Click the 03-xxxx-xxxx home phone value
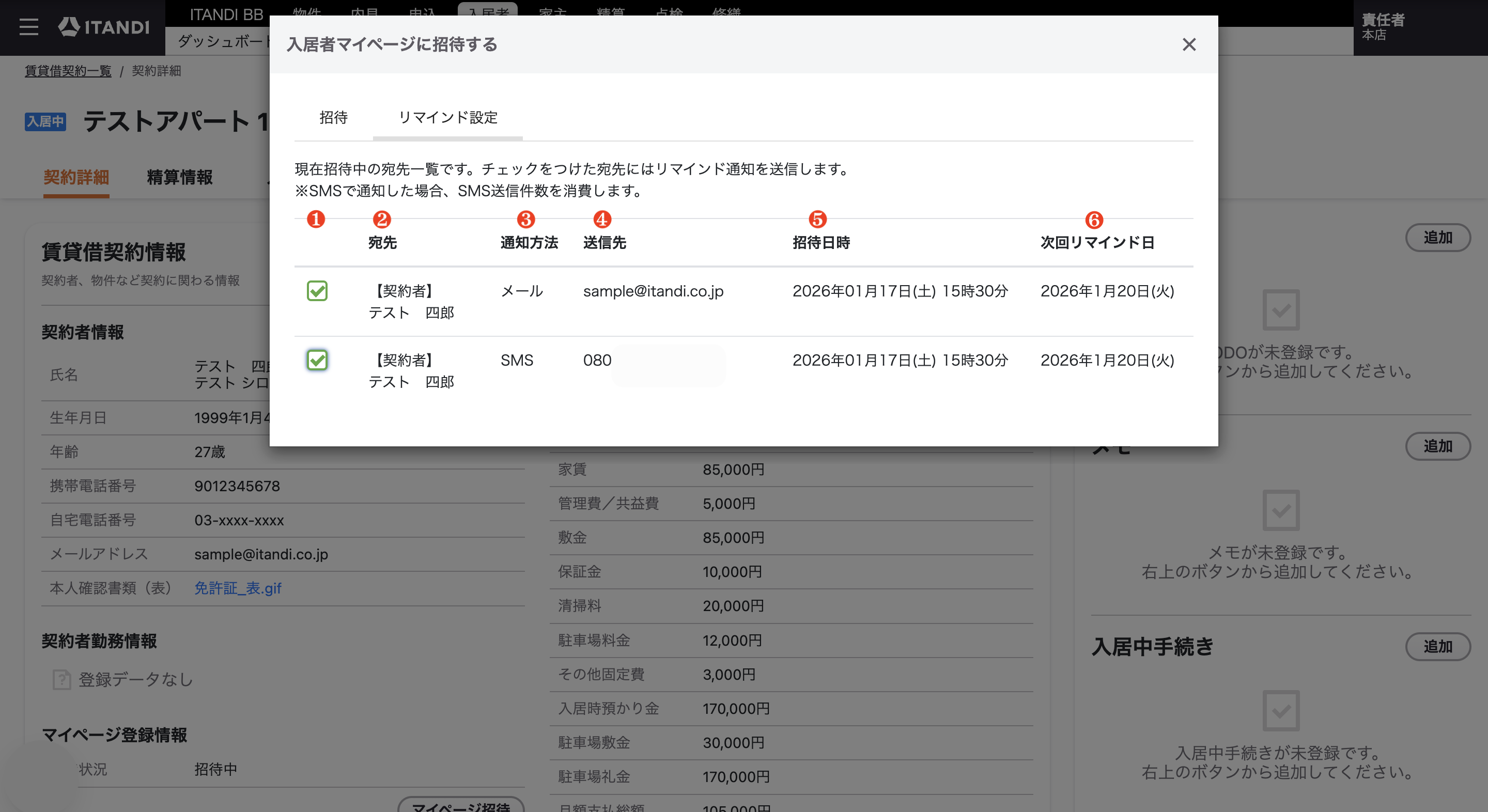The height and width of the screenshot is (812, 1488). (239, 520)
